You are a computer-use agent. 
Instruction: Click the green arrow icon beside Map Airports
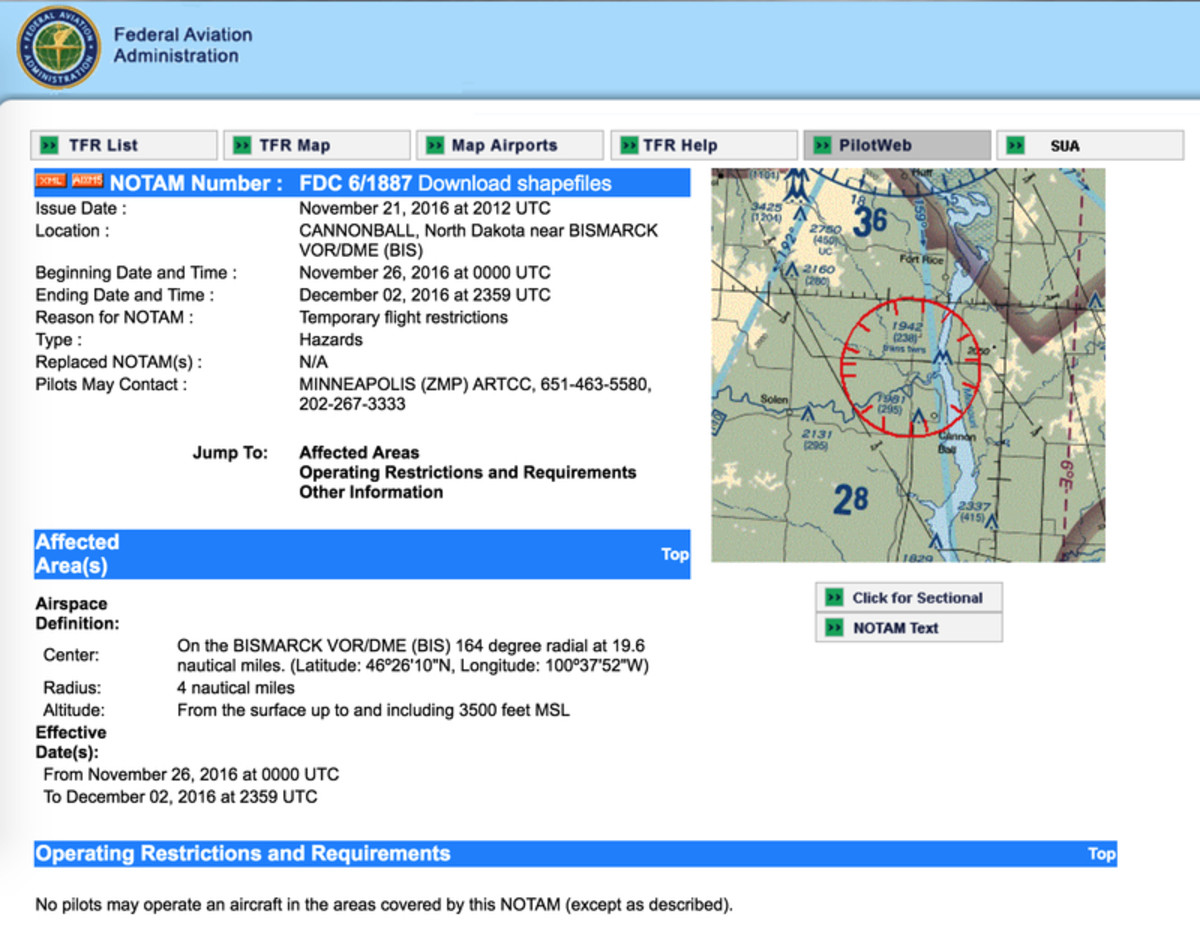point(434,146)
